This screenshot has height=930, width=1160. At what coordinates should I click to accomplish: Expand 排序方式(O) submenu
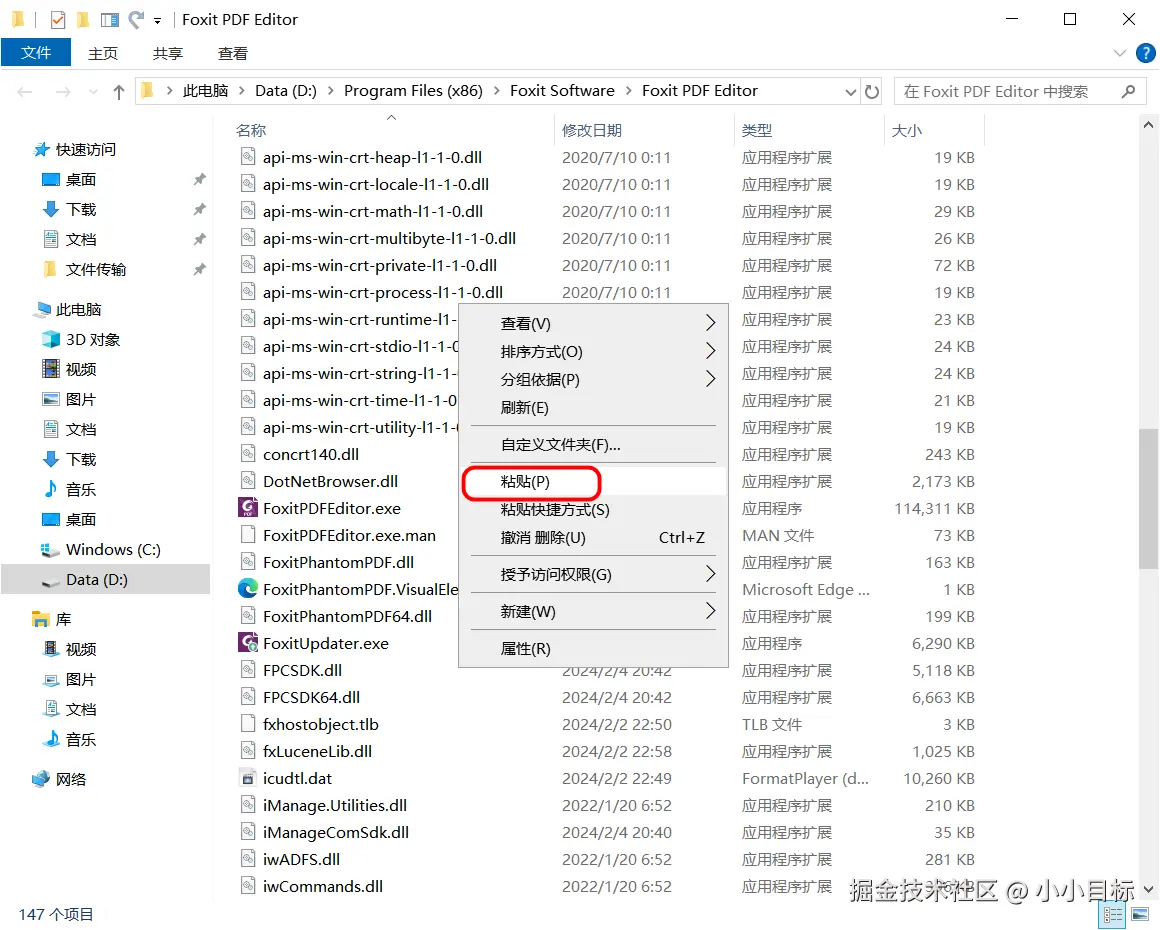(x=710, y=351)
